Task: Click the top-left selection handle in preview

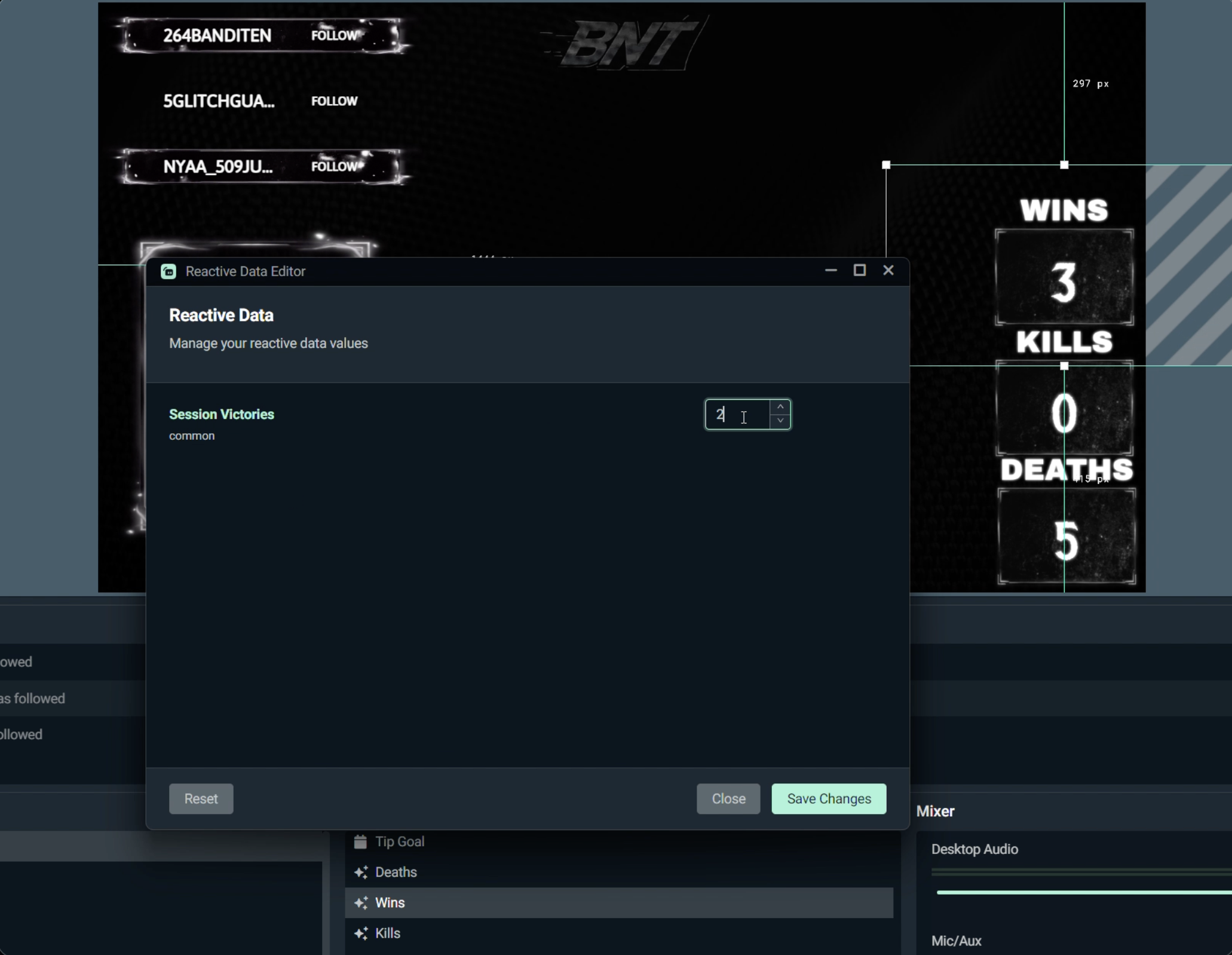Action: point(886,165)
